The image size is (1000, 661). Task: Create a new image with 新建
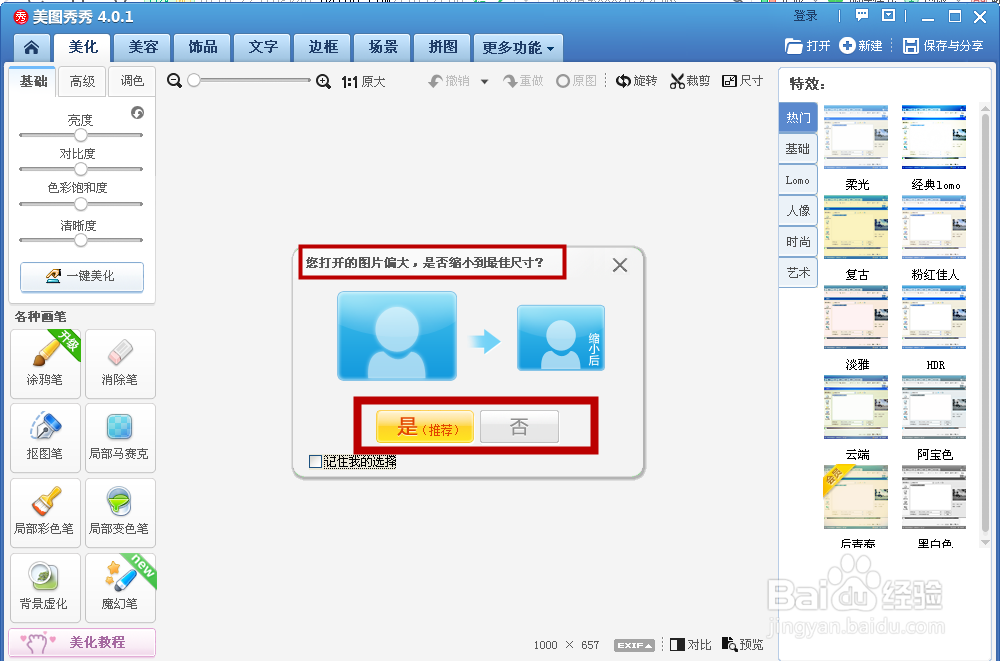[860, 46]
